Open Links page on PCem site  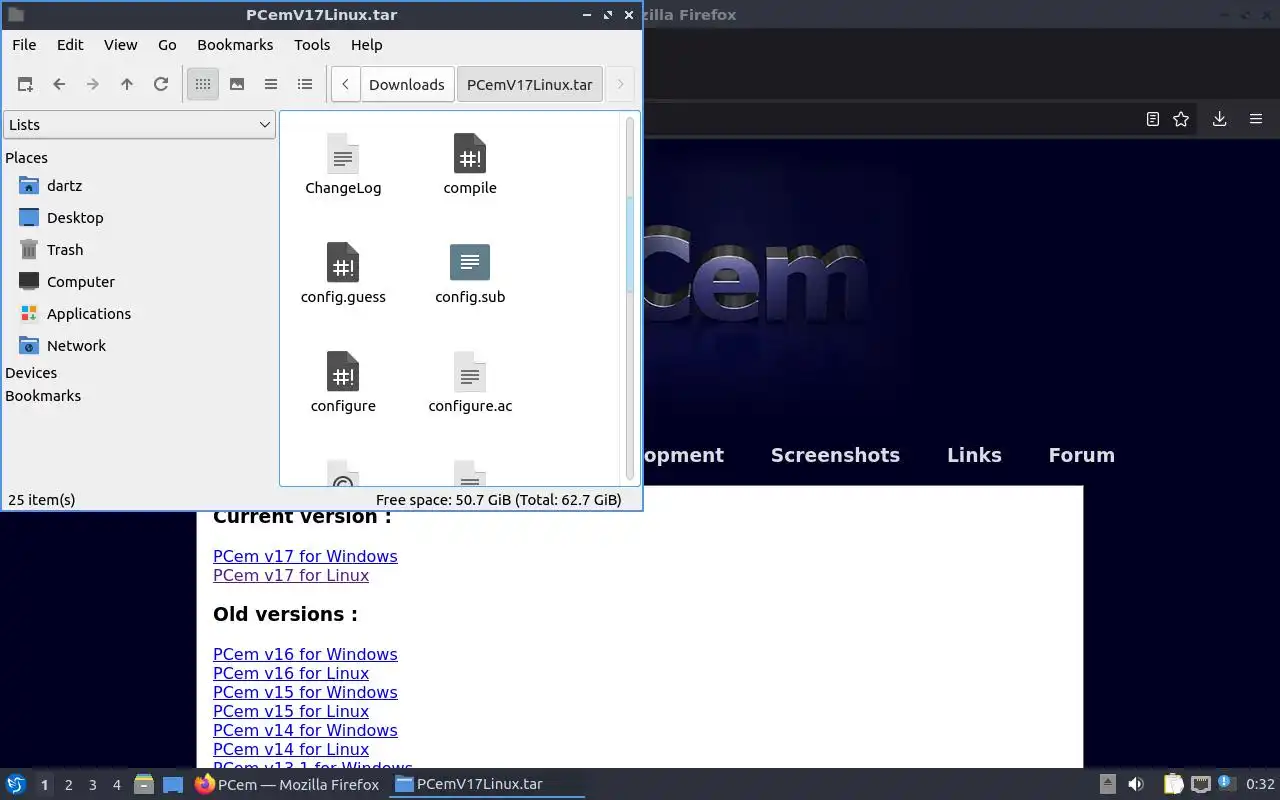tap(974, 455)
